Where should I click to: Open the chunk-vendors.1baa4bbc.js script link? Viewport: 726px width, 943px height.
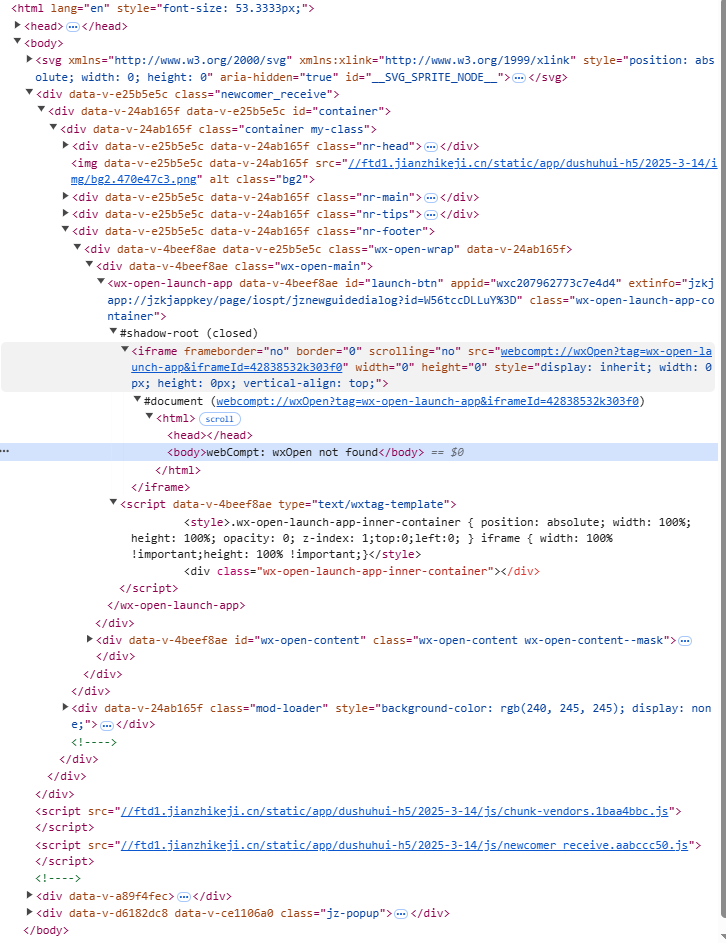click(394, 811)
